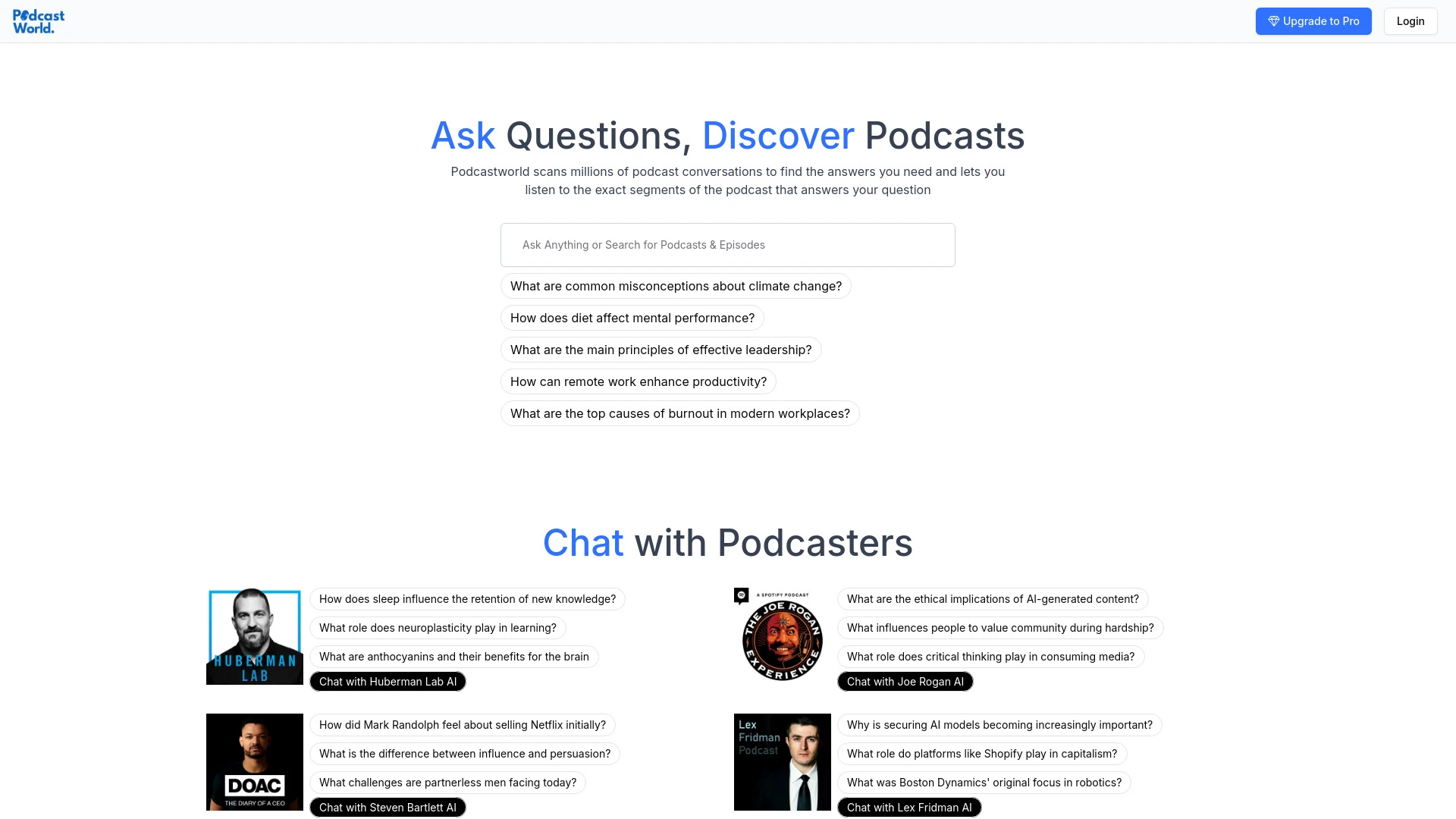Viewport: 1456px width, 819px height.
Task: Select Upgrade to Pro button
Action: (1313, 21)
